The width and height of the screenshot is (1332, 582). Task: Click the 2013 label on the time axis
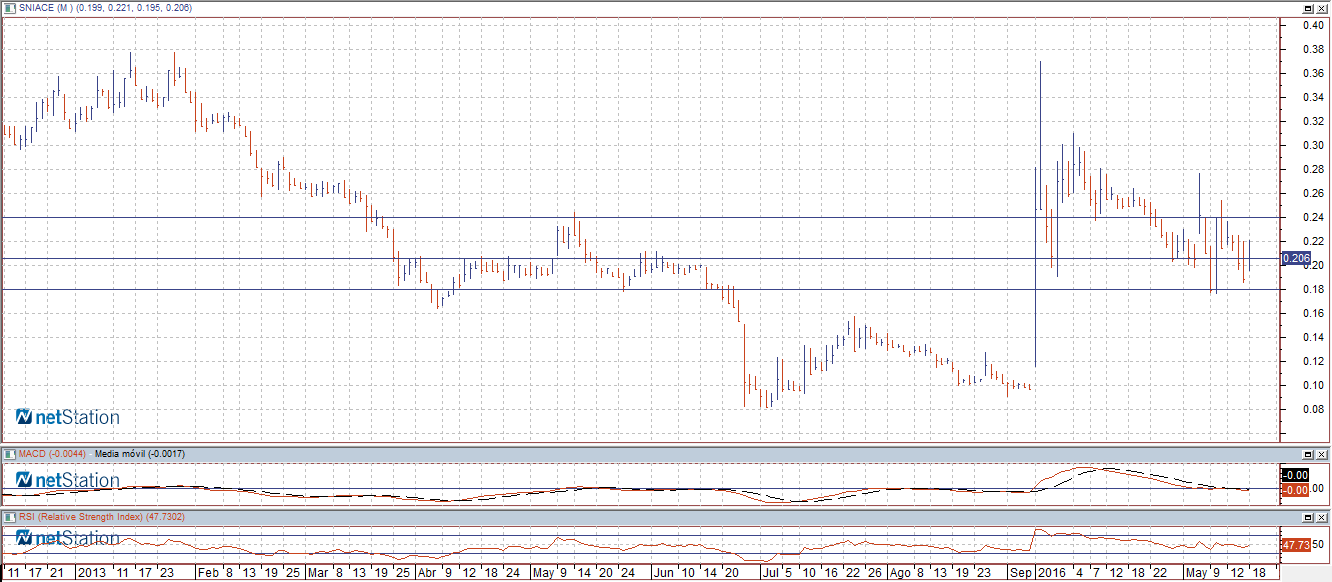(92, 574)
